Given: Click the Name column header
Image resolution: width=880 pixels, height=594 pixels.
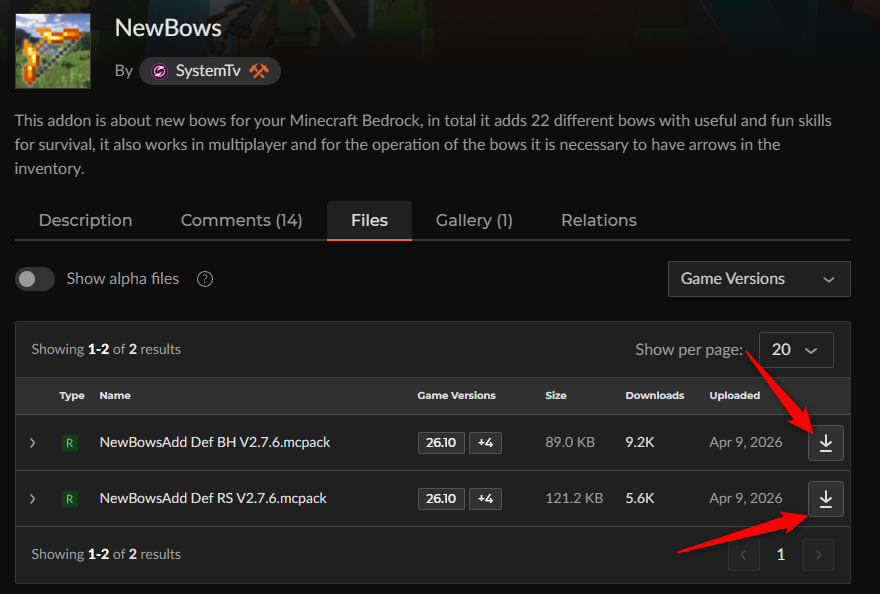Looking at the screenshot, I should [x=115, y=395].
